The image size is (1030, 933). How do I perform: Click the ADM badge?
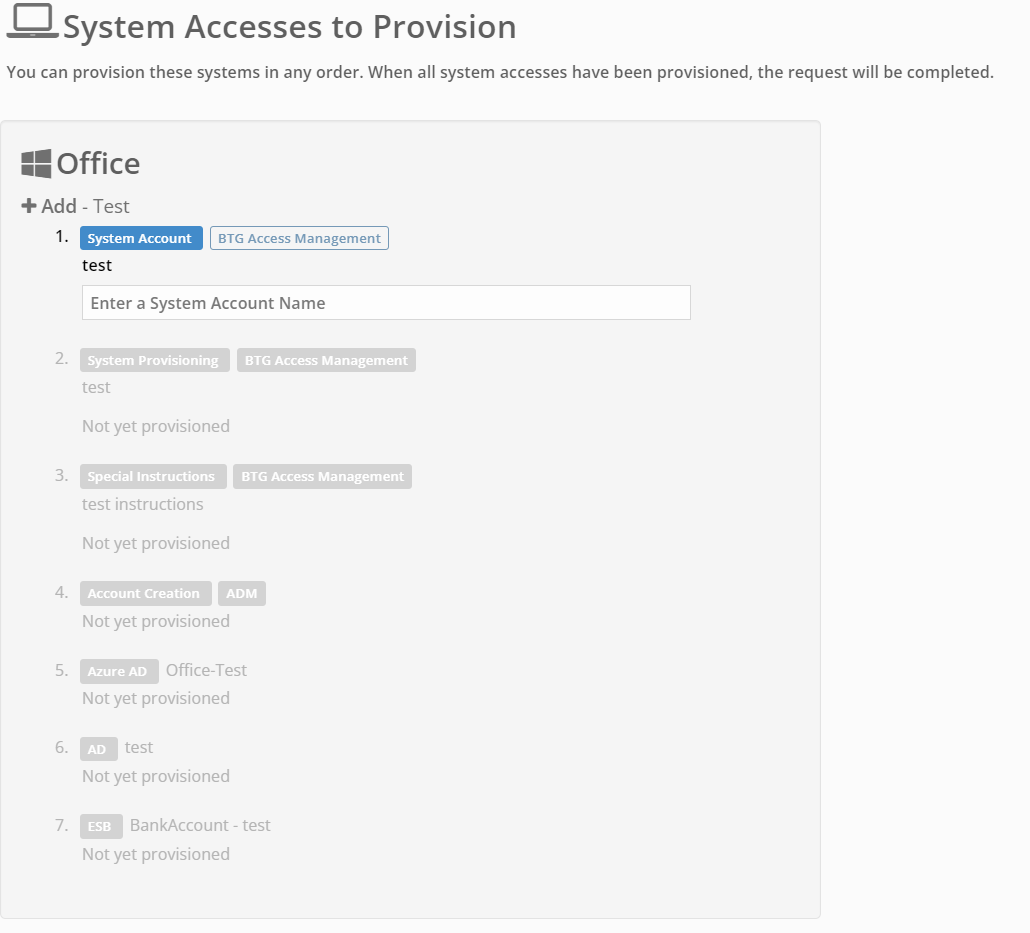tap(242, 594)
